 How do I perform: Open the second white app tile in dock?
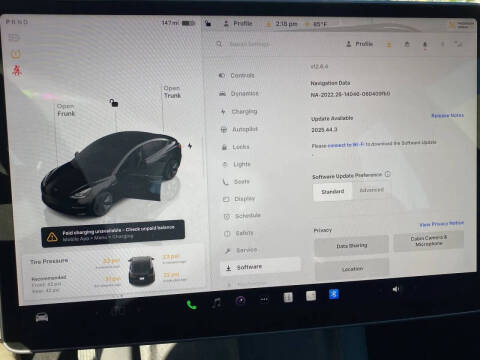311,296
